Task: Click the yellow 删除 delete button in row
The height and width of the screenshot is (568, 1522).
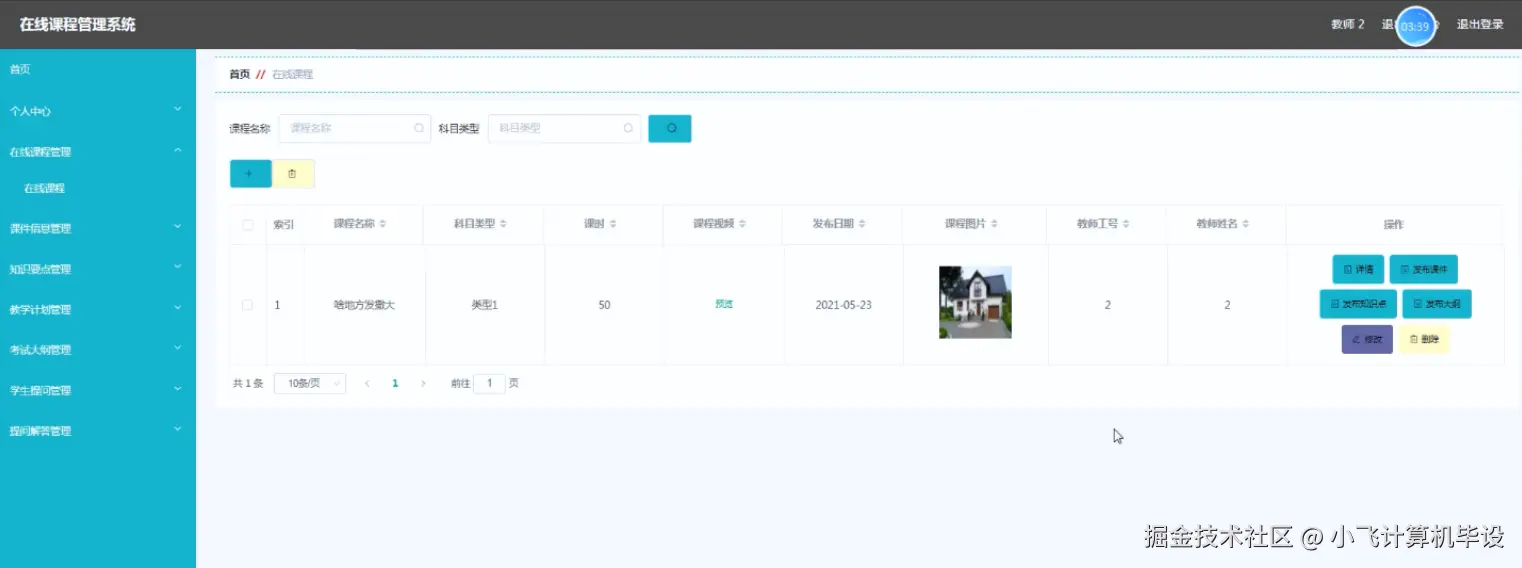Action: 1424,339
